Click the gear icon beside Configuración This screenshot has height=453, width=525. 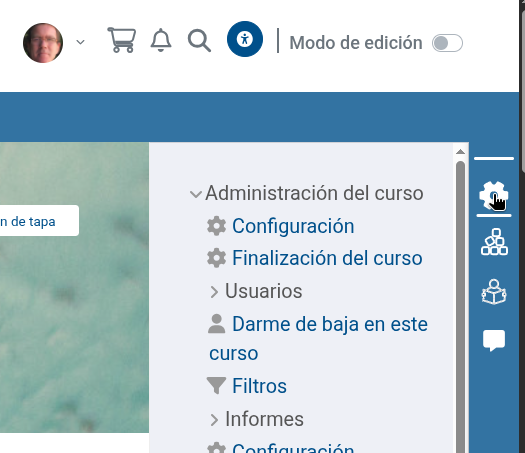(x=217, y=226)
